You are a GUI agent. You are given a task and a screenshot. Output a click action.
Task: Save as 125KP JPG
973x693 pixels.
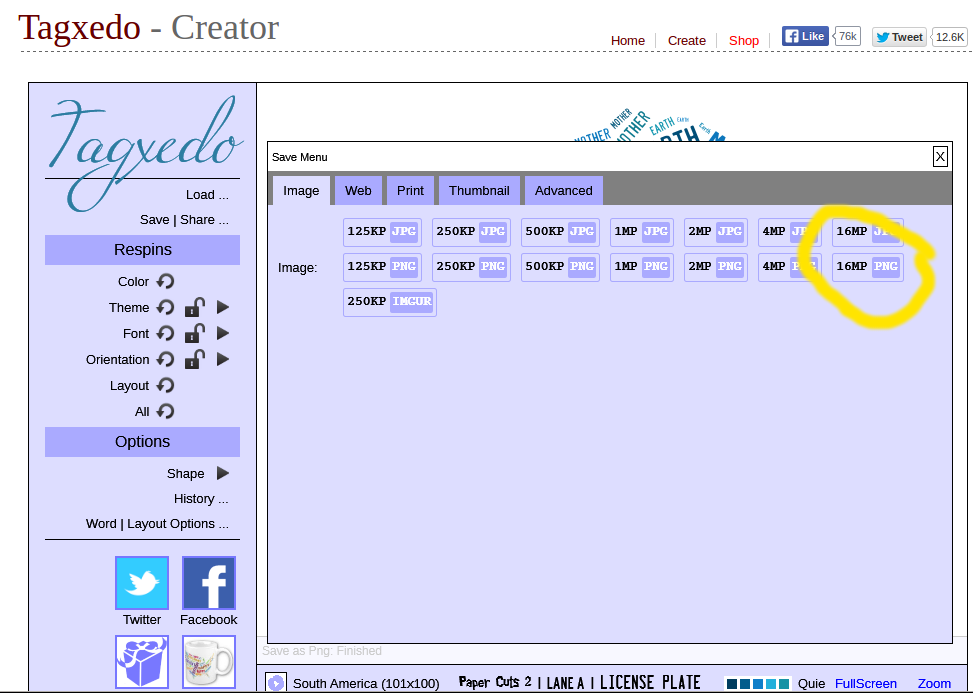(x=382, y=232)
